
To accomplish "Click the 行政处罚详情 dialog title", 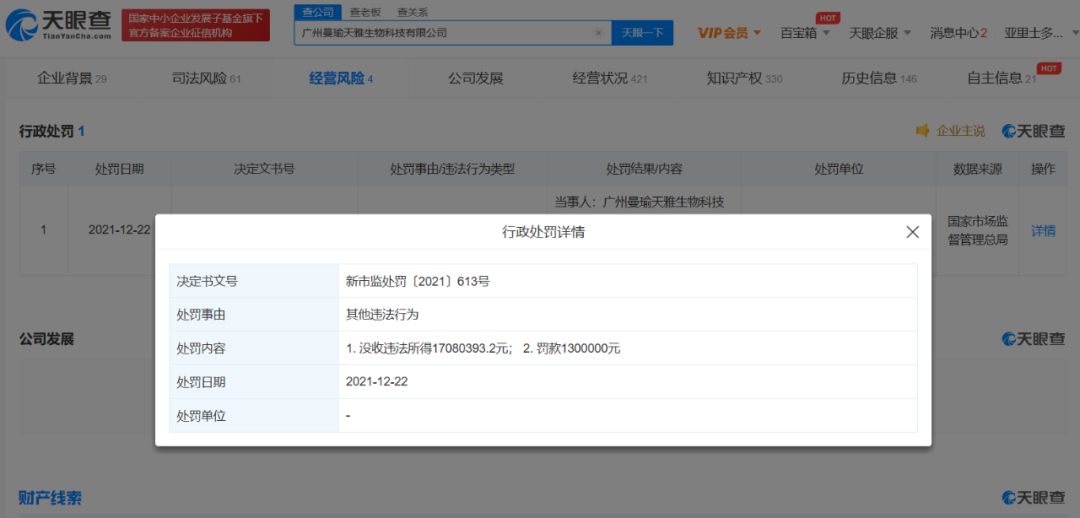I will pyautogui.click(x=543, y=232).
